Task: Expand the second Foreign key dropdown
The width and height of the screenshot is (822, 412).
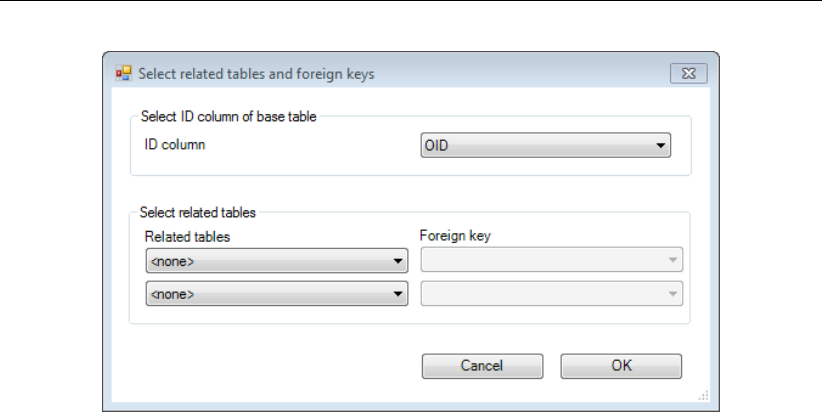Action: tap(673, 294)
